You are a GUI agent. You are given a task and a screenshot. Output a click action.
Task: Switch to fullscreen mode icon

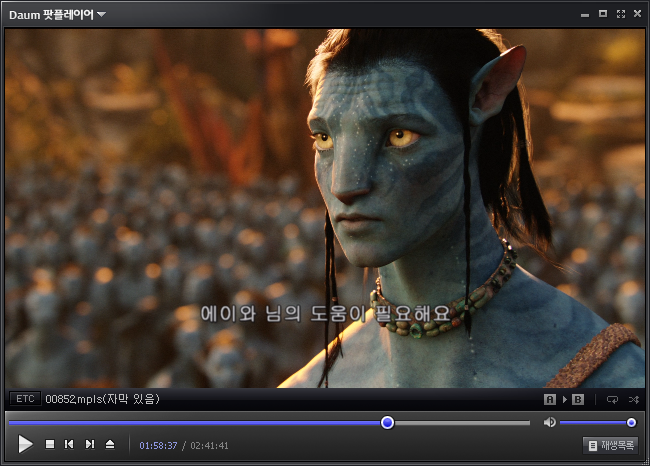coord(621,14)
